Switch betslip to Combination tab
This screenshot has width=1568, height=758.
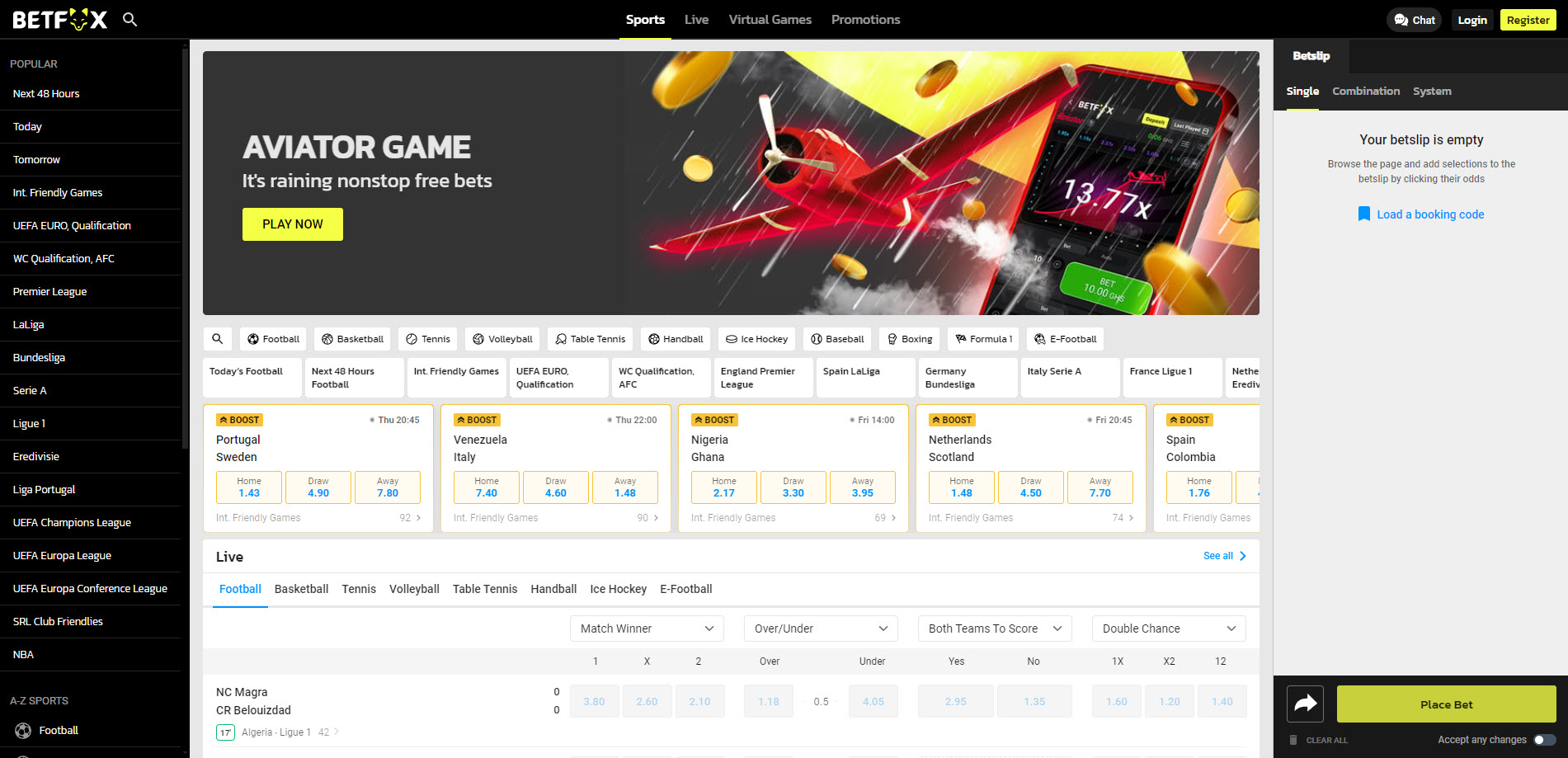pyautogui.click(x=1366, y=92)
